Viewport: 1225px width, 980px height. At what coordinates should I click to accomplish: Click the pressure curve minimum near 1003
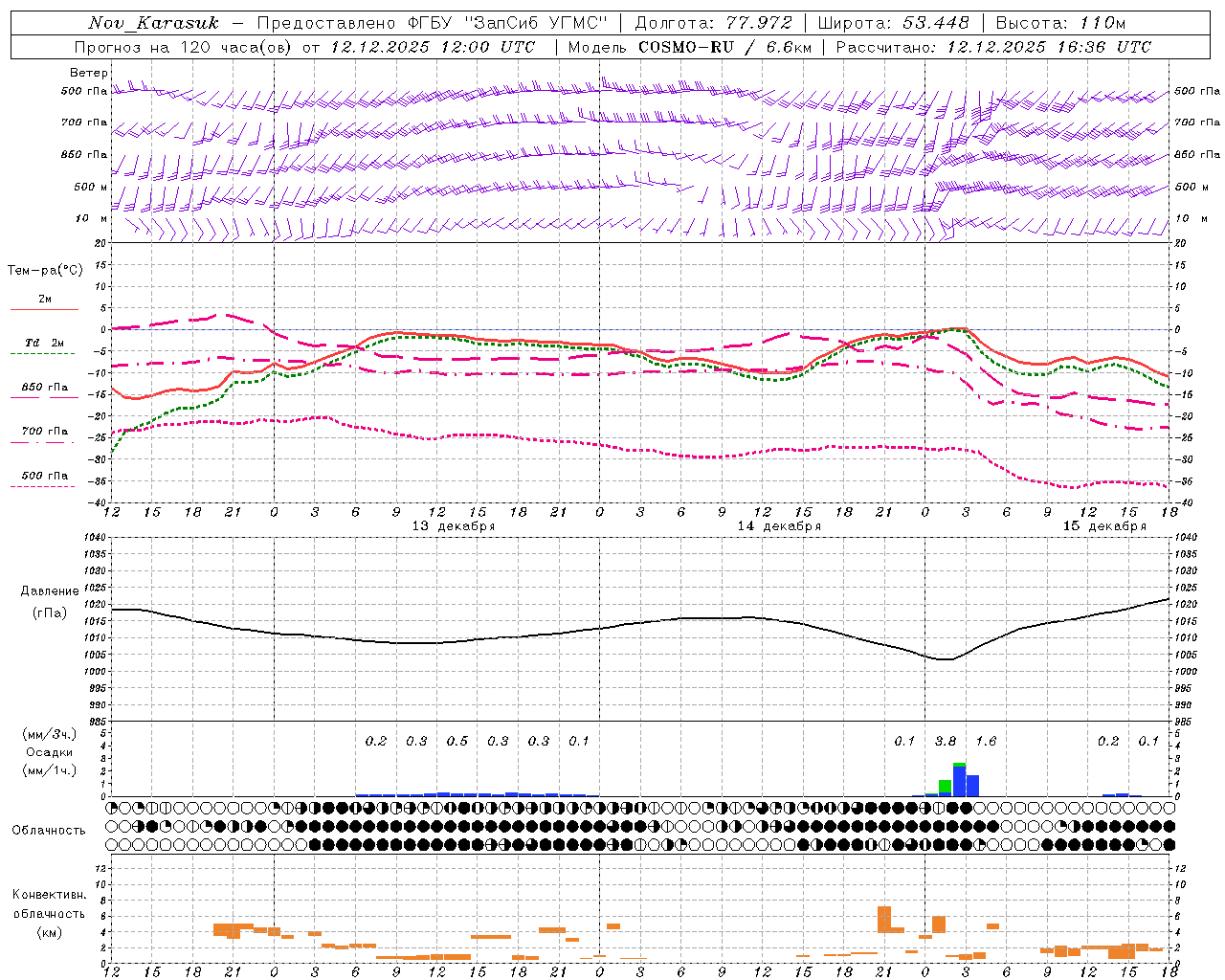coord(945,658)
